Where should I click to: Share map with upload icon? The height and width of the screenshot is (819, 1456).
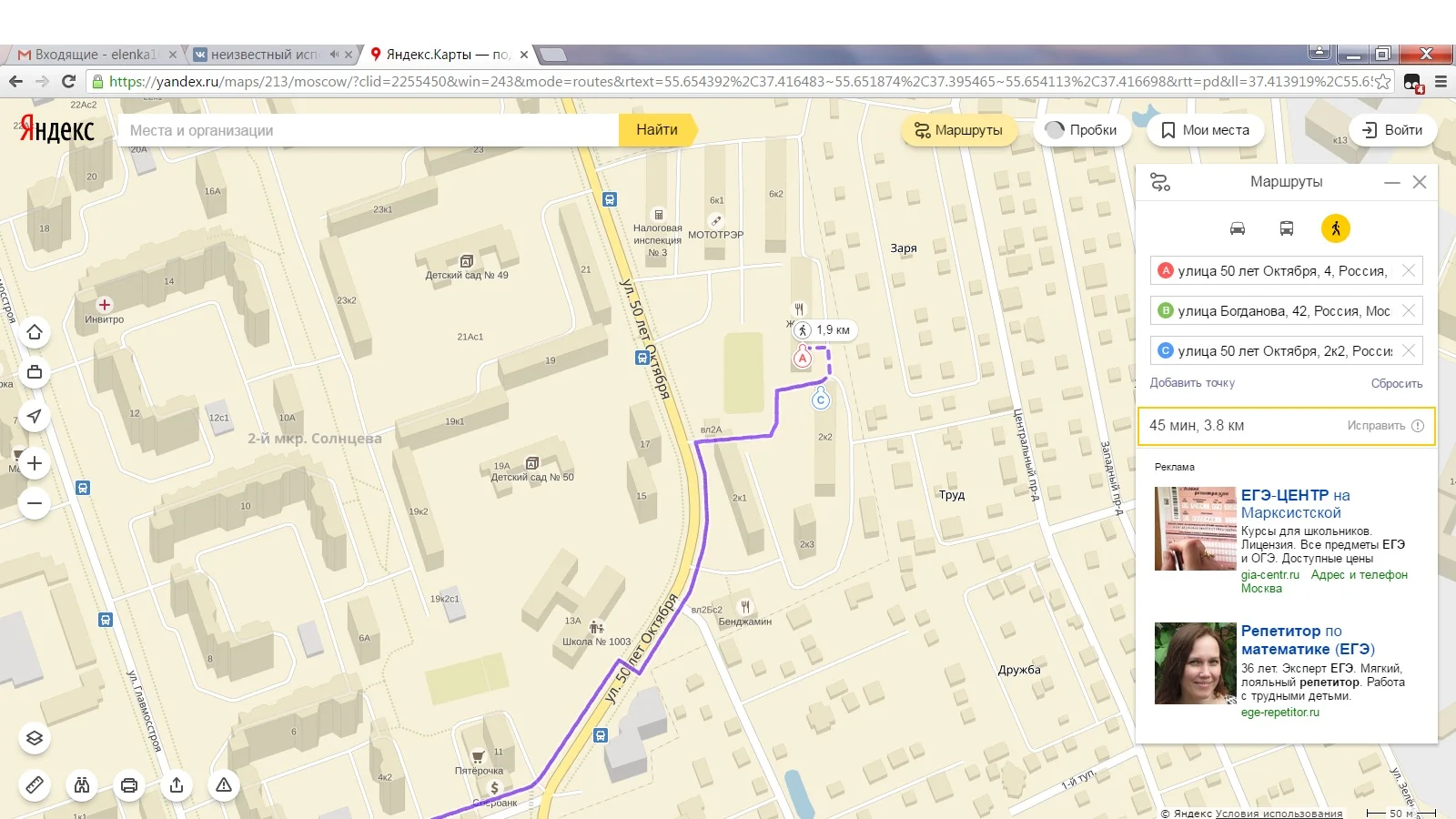[x=177, y=784]
